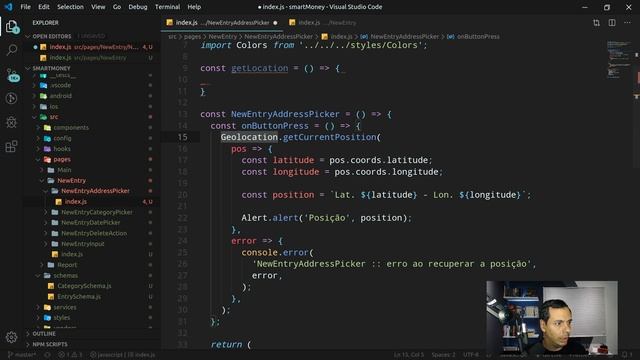Image resolution: width=640 pixels, height=360 pixels.
Task: Open the Edit menu
Action: click(44, 7)
